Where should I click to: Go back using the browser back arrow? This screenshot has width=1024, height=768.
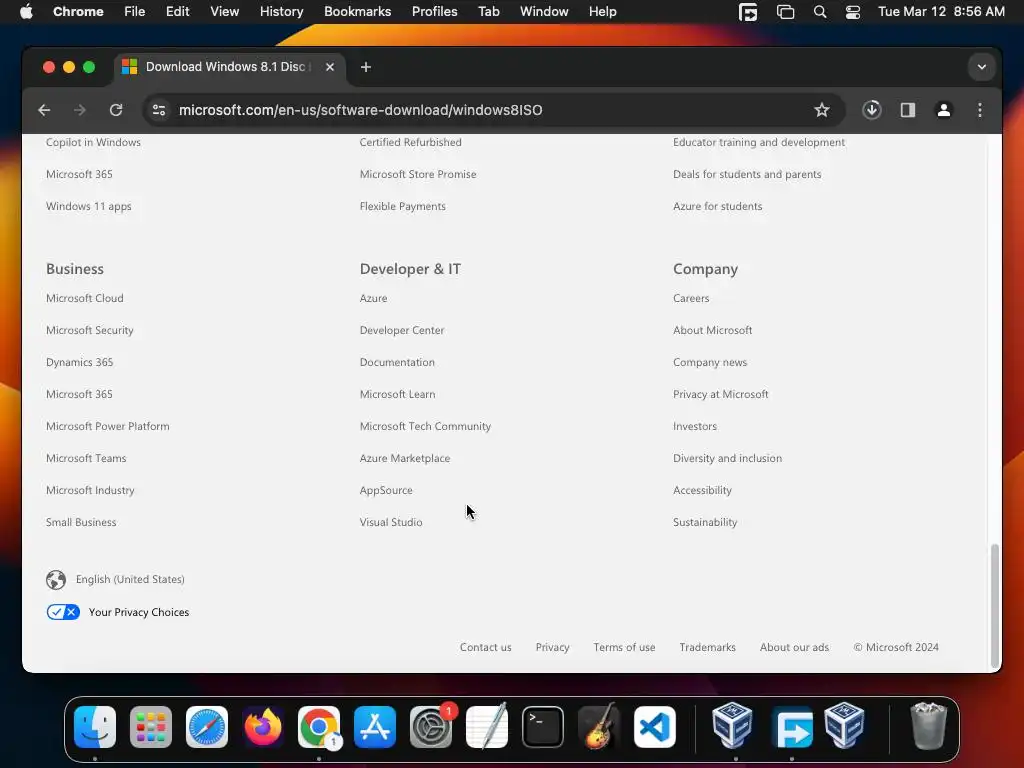point(44,110)
